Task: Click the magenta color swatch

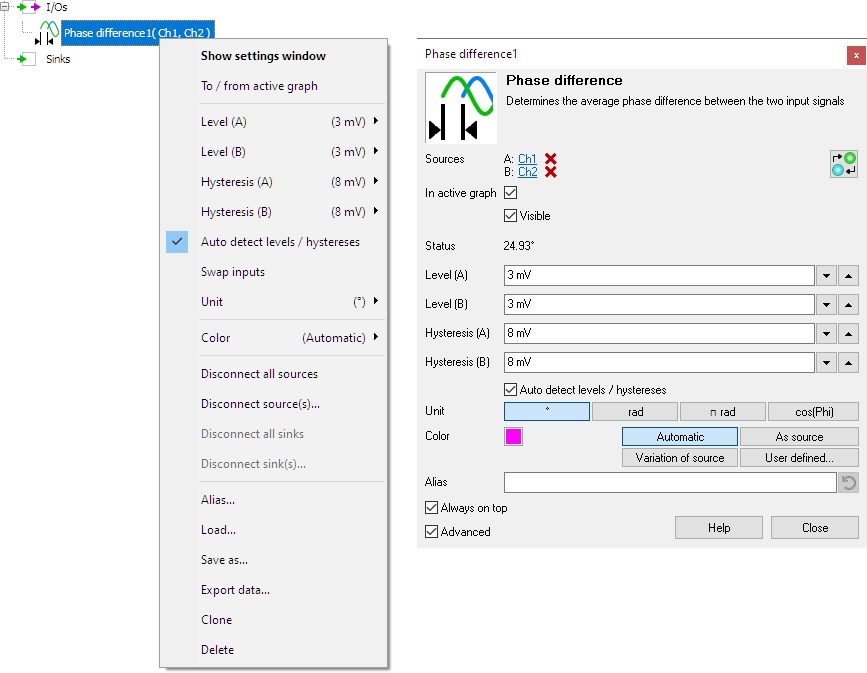Action: [513, 437]
